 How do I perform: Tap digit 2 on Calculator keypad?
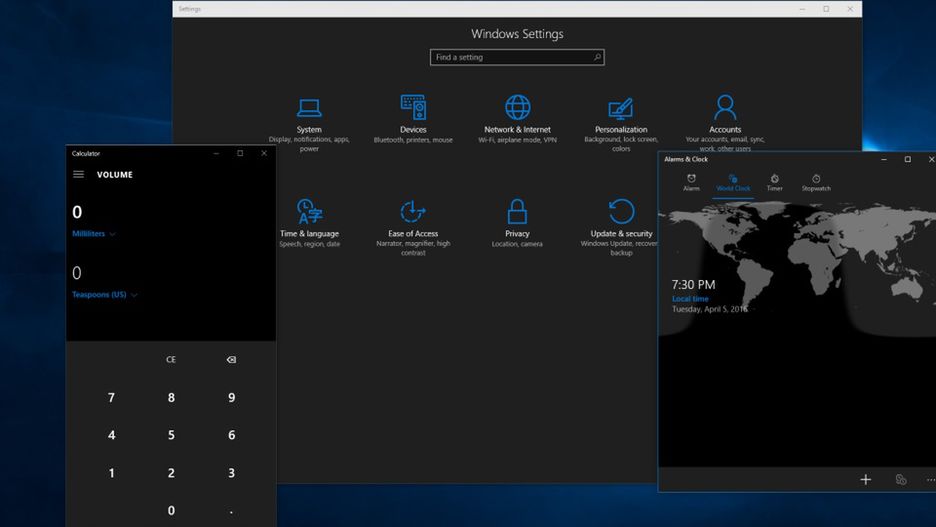[x=171, y=473]
